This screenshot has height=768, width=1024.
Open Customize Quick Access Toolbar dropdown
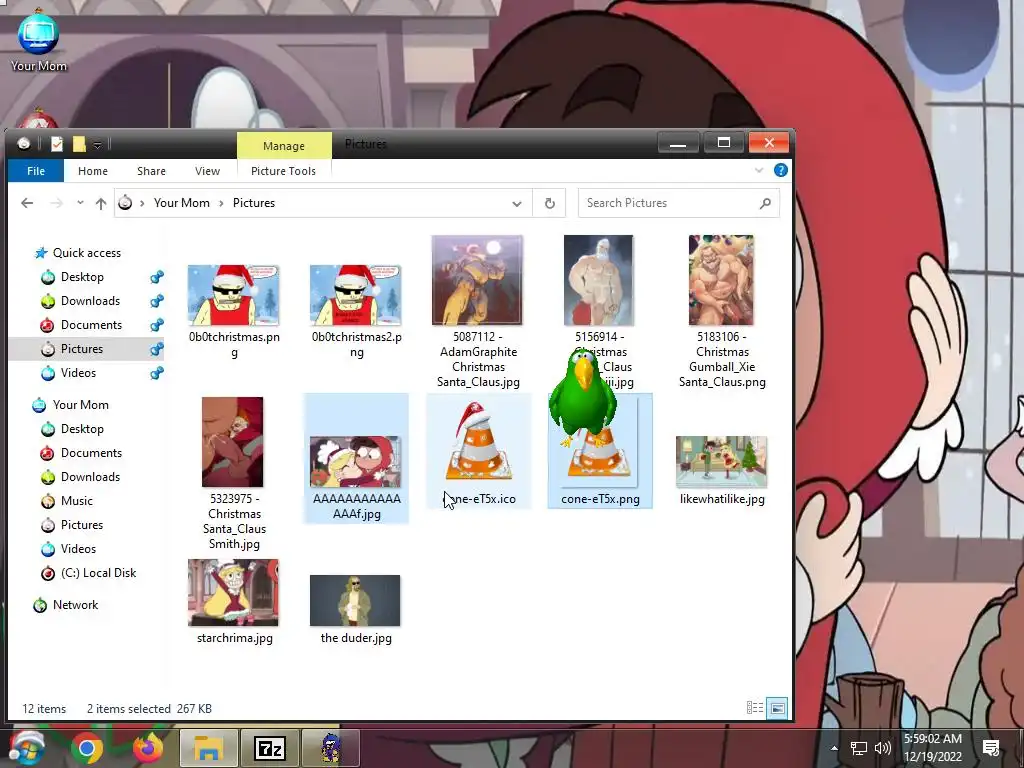[x=97, y=144]
